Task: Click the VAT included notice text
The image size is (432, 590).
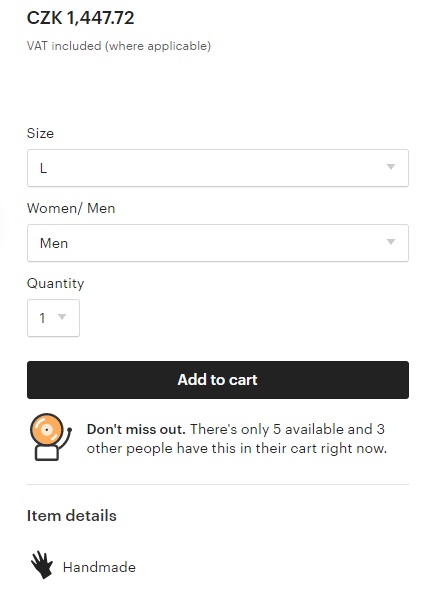Action: click(x=119, y=46)
